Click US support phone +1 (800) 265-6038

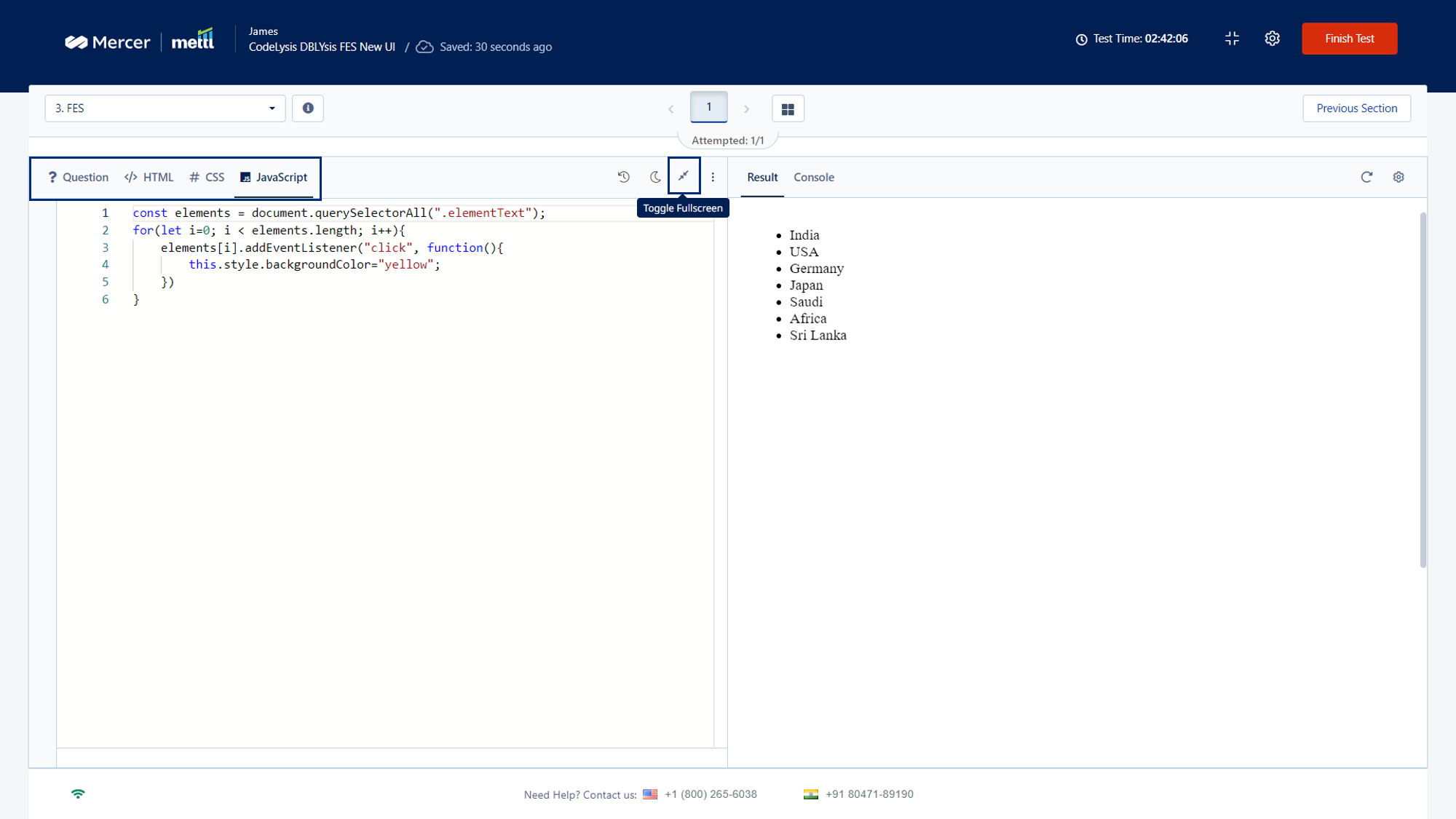click(x=711, y=794)
